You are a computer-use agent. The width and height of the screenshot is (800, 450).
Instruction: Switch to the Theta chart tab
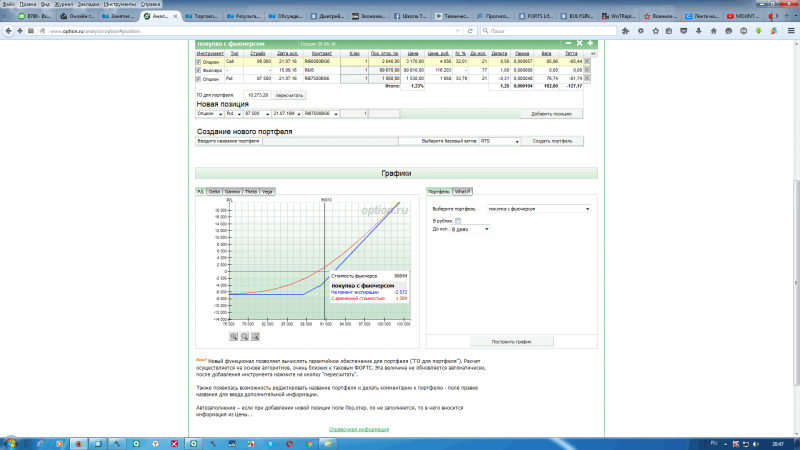251,191
